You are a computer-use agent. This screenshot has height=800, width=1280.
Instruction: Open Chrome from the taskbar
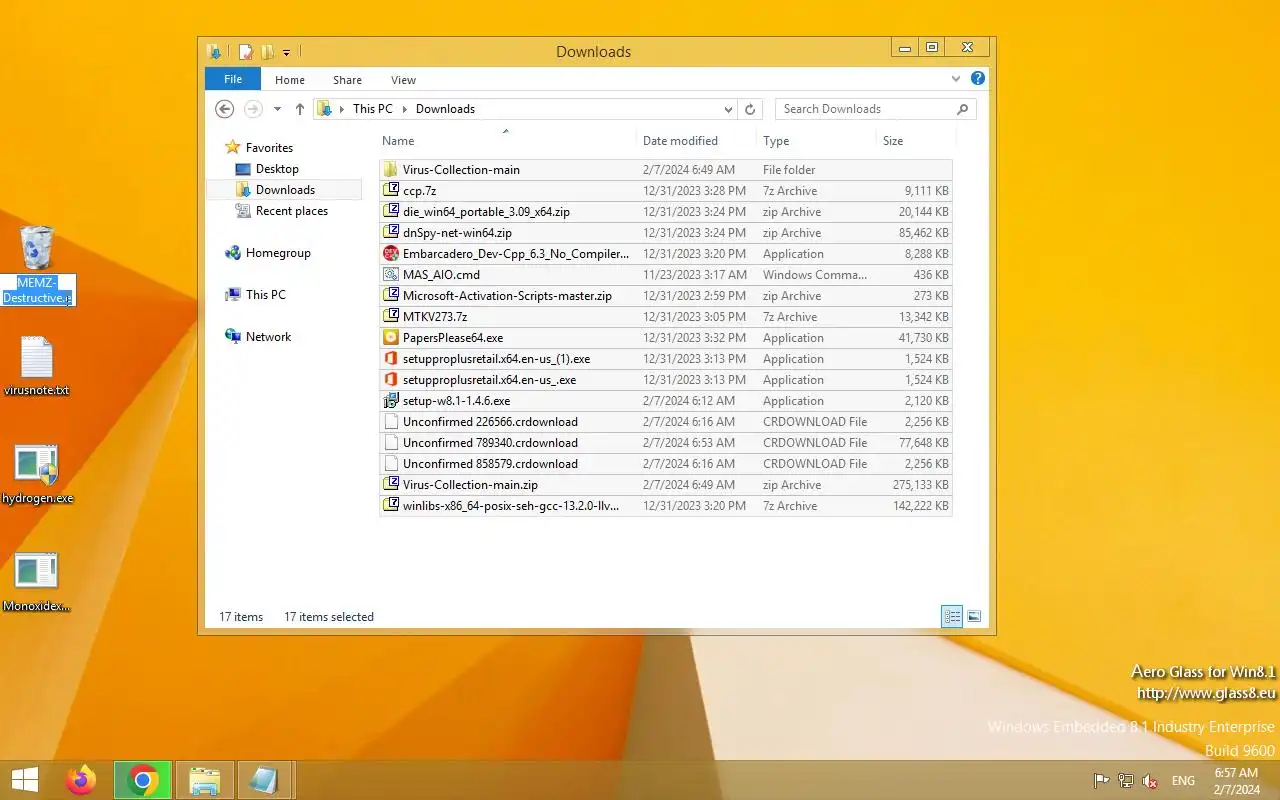(143, 780)
